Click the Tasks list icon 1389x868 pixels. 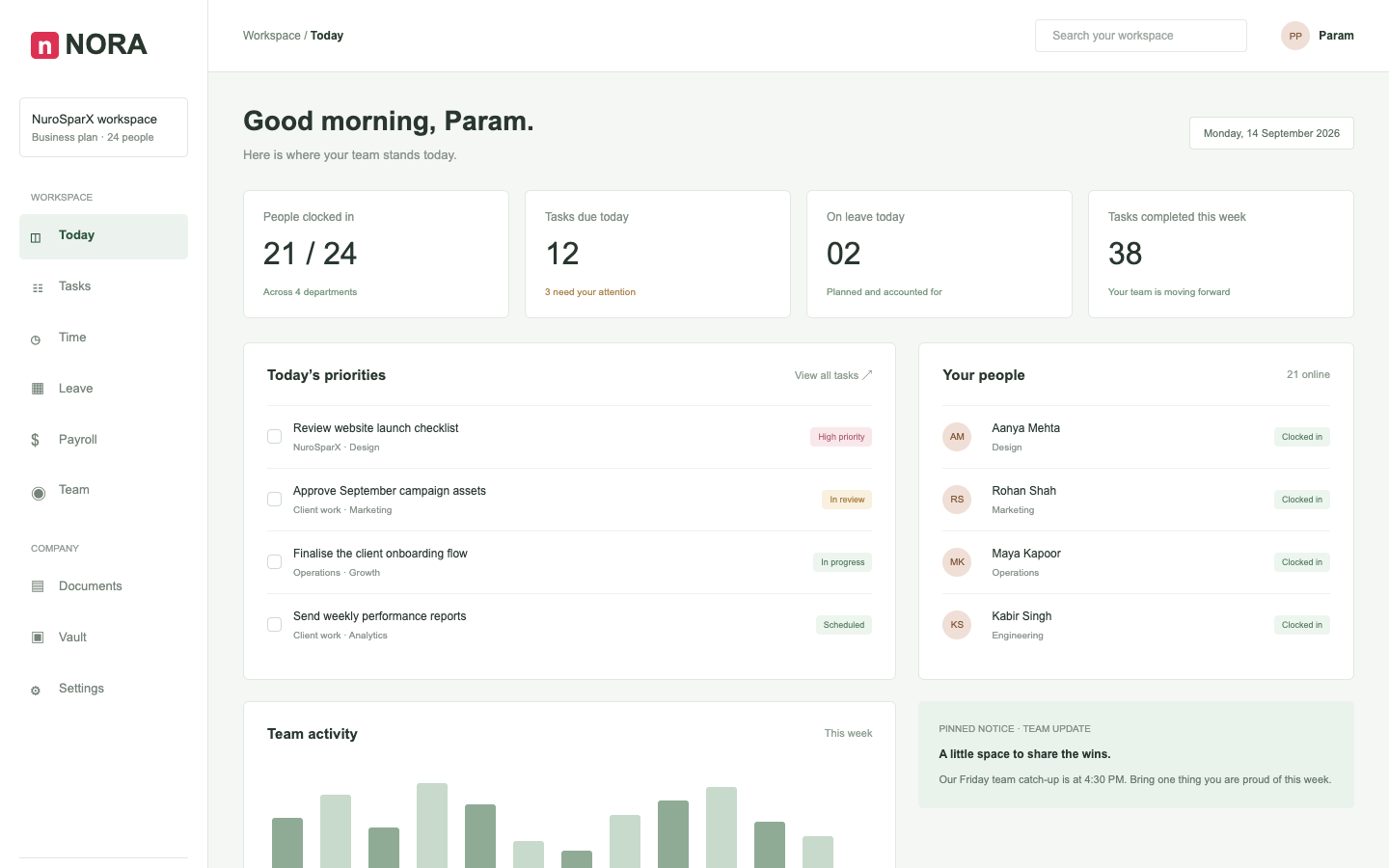pyautogui.click(x=38, y=287)
